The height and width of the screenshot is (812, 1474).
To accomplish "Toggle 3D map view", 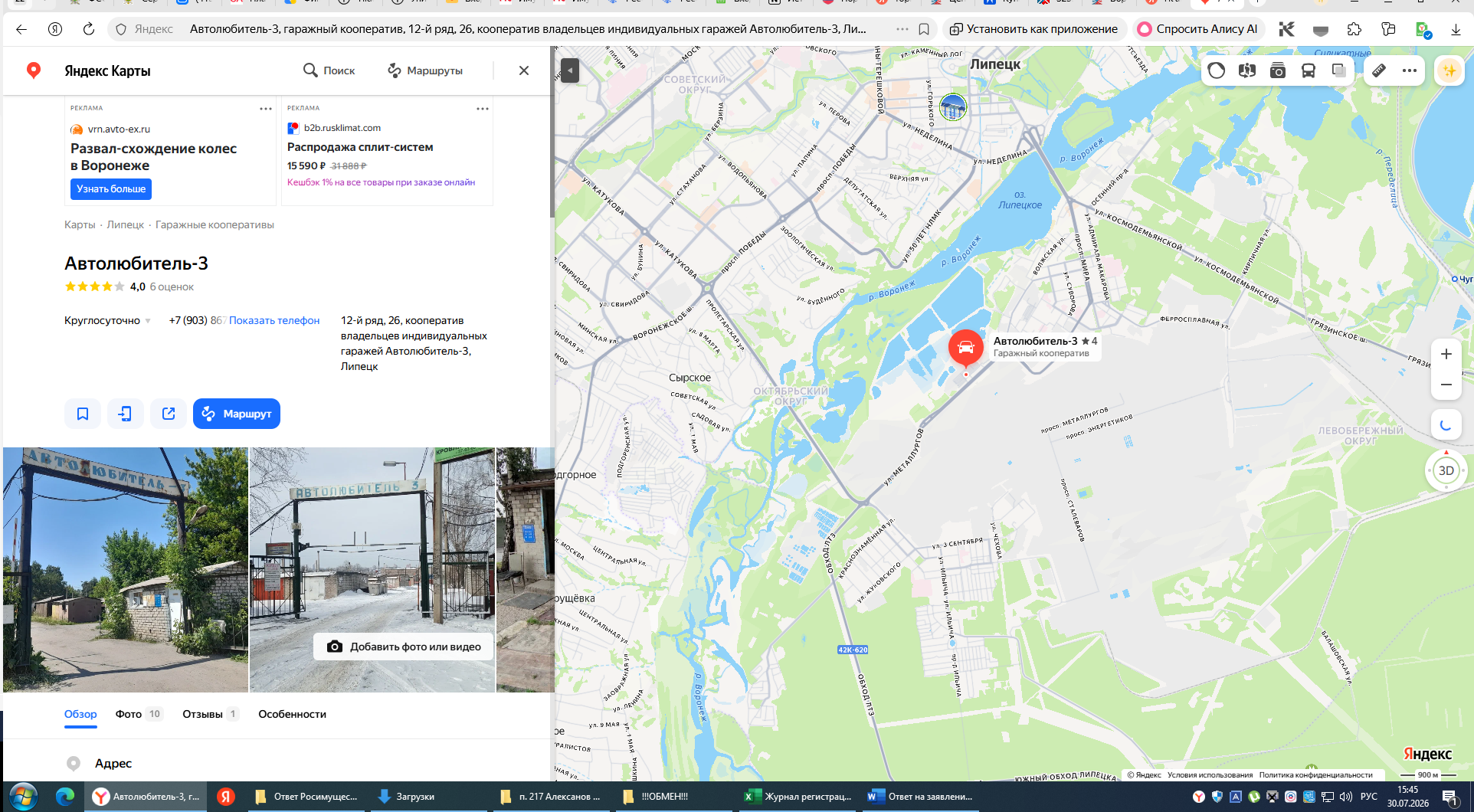I will tap(1446, 470).
